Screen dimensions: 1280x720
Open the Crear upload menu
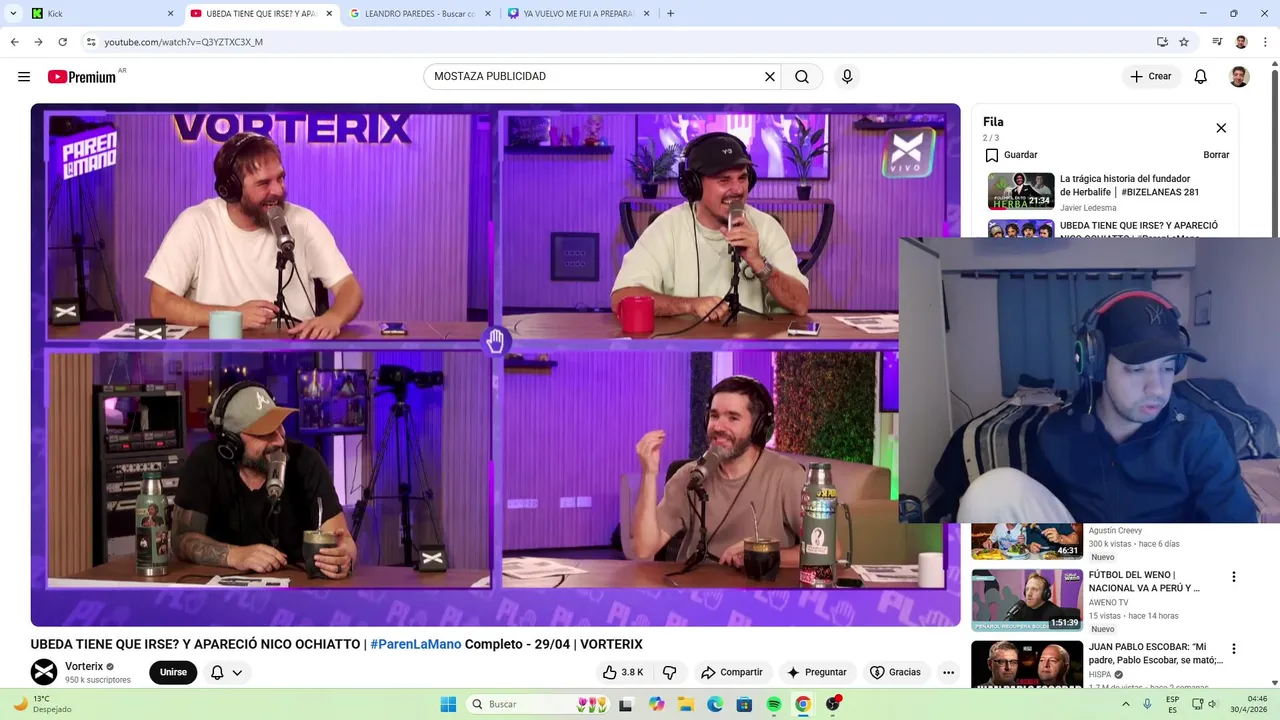tap(1151, 77)
